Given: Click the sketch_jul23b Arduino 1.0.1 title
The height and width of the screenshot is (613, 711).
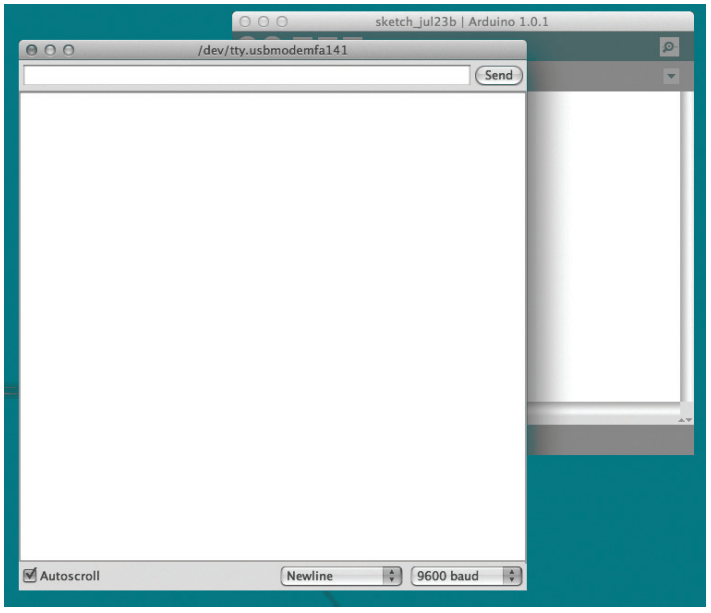Looking at the screenshot, I should (x=462, y=22).
